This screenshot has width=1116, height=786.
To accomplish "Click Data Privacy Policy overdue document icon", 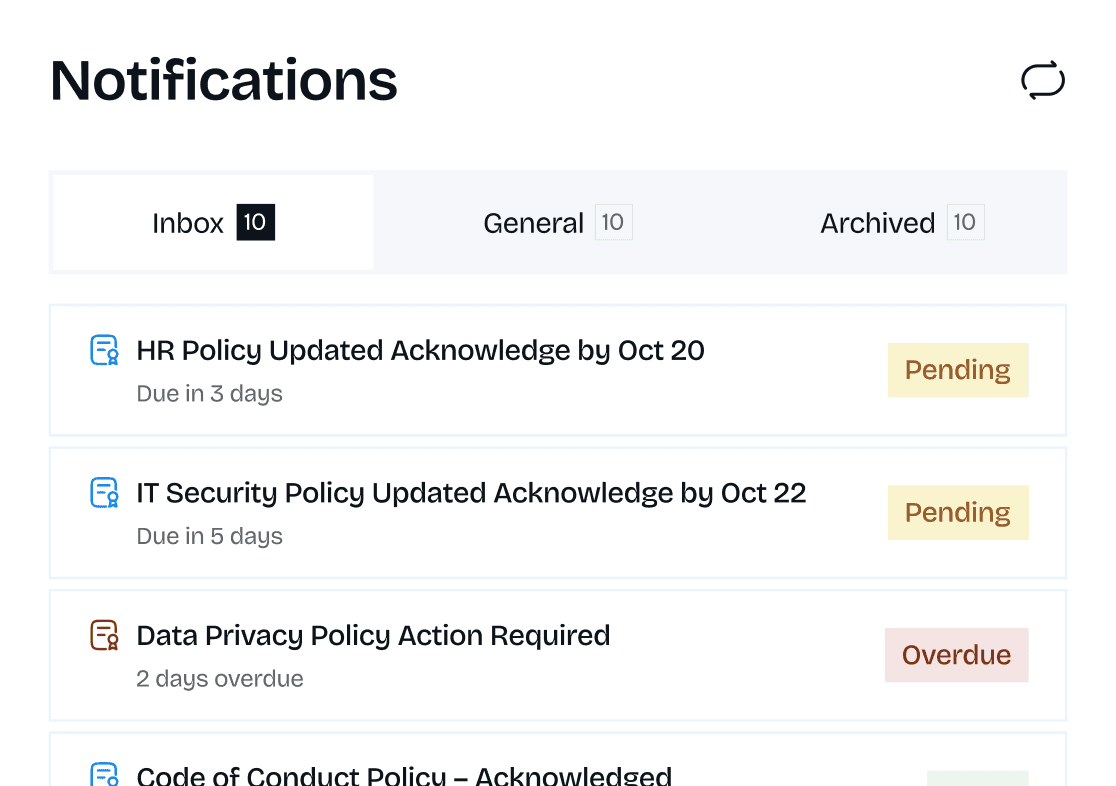I will click(x=105, y=635).
